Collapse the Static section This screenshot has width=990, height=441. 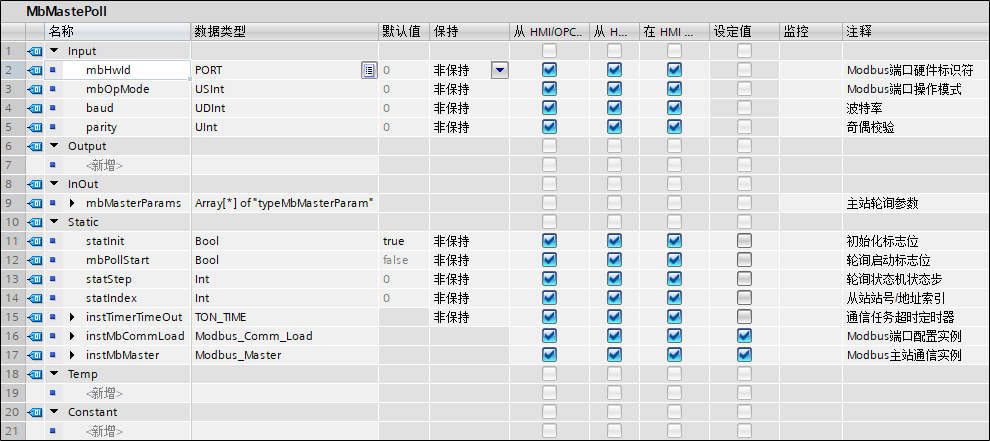coord(54,222)
